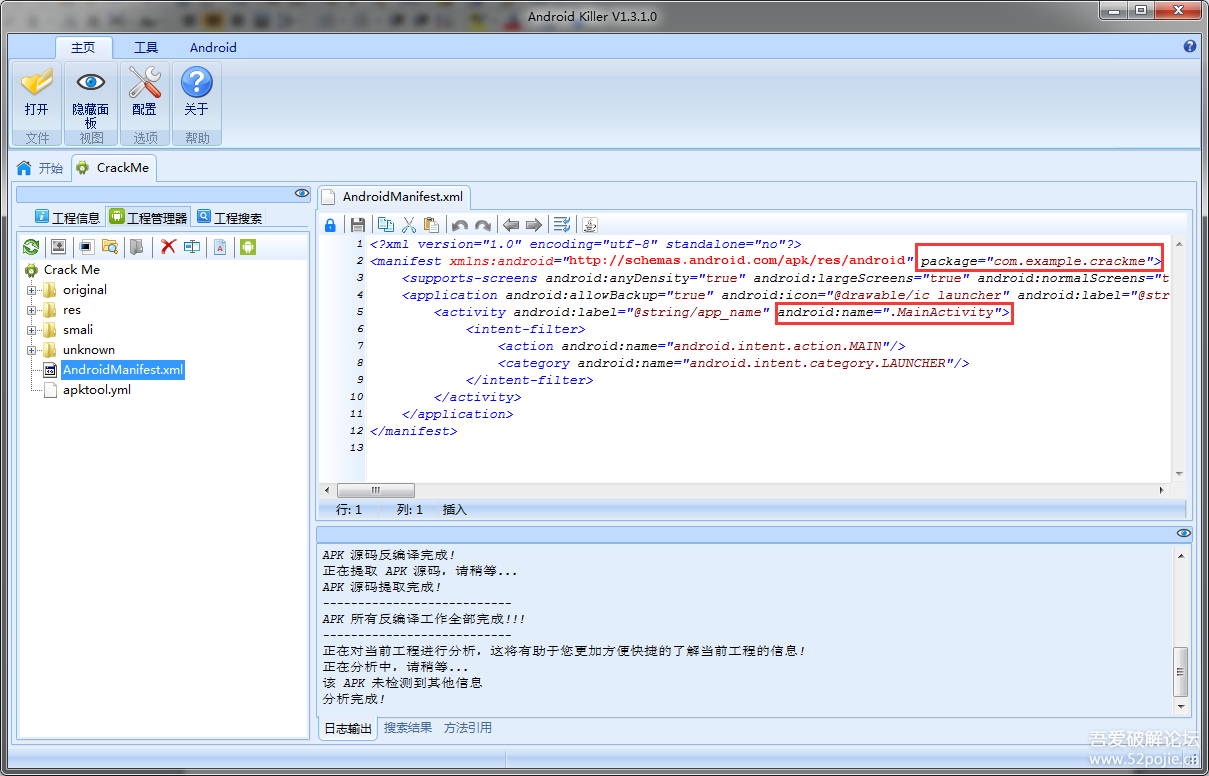Save file with the floppy disk icon
This screenshot has width=1209, height=776.
coord(357,225)
